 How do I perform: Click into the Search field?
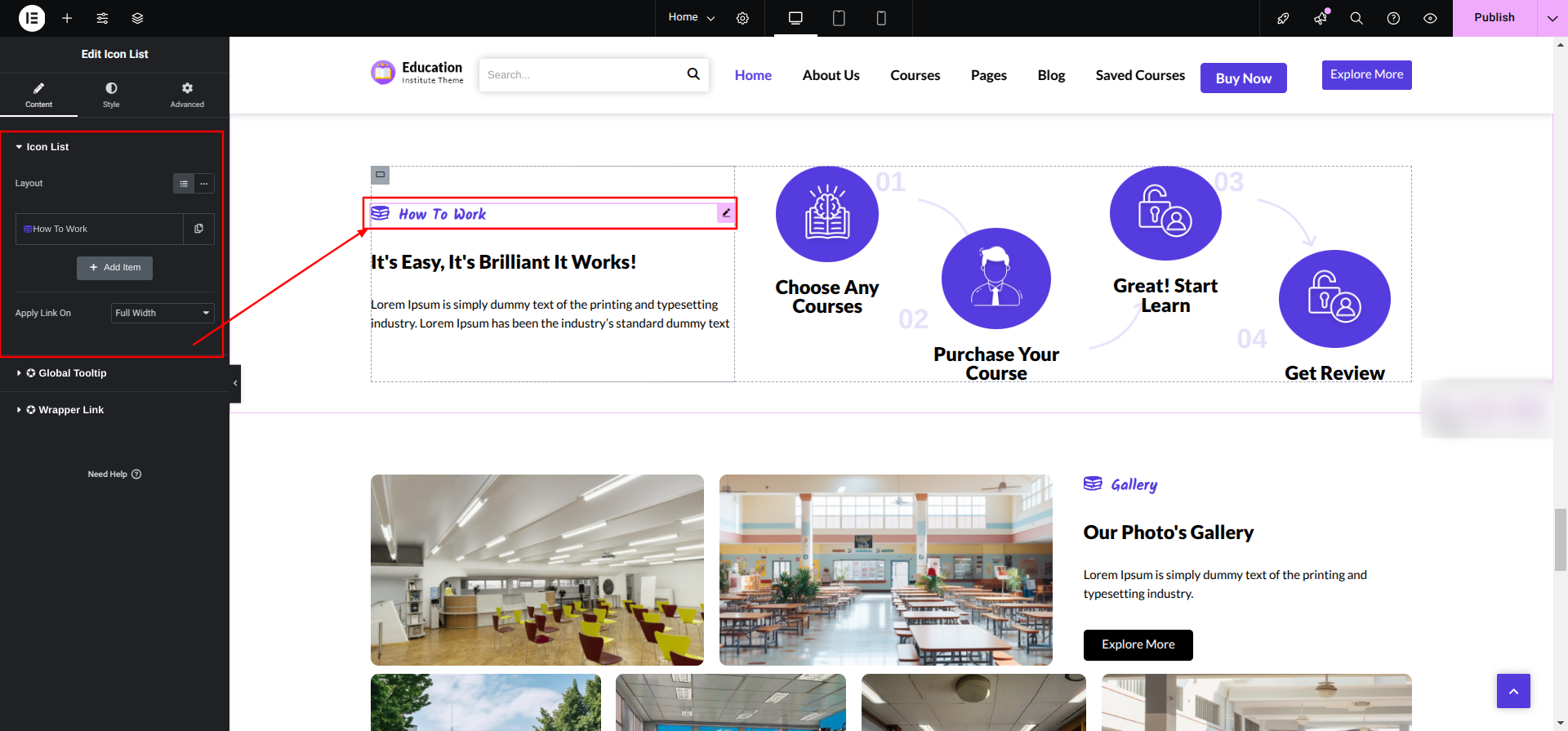pos(581,74)
